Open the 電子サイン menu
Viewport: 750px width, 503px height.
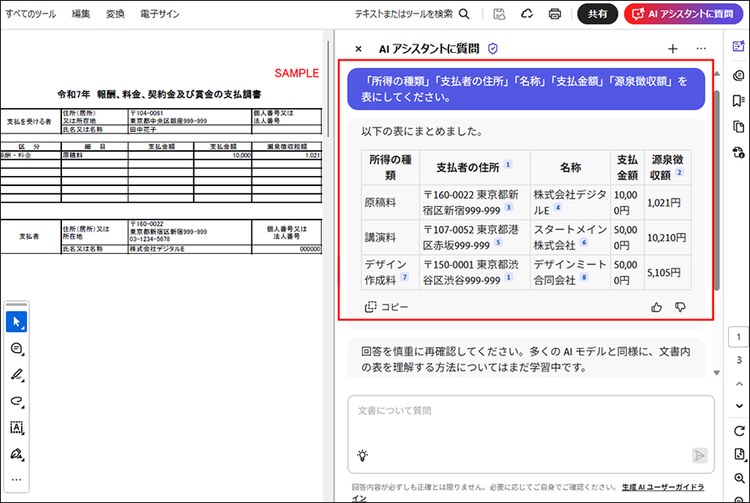[159, 14]
